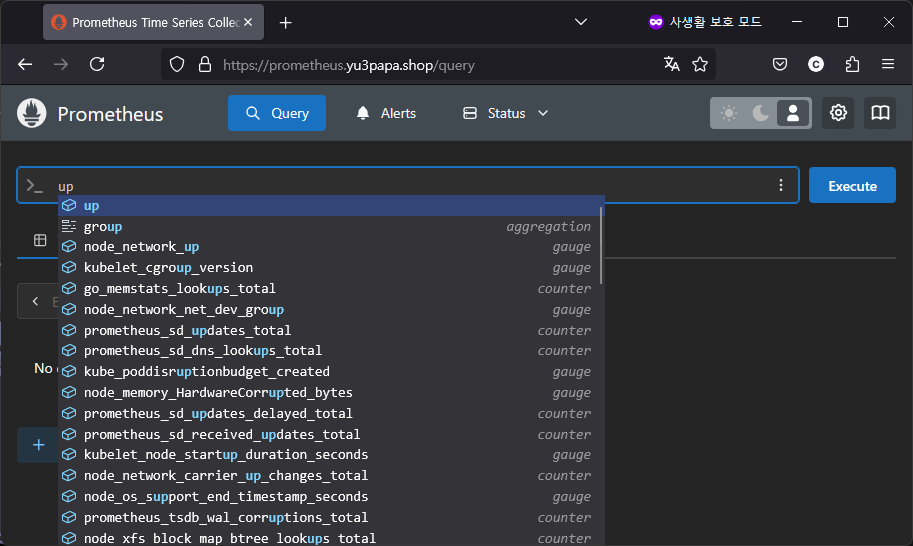Pick node_network_carrier_up_changes_total suggestion
913x546 pixels.
[331, 476]
